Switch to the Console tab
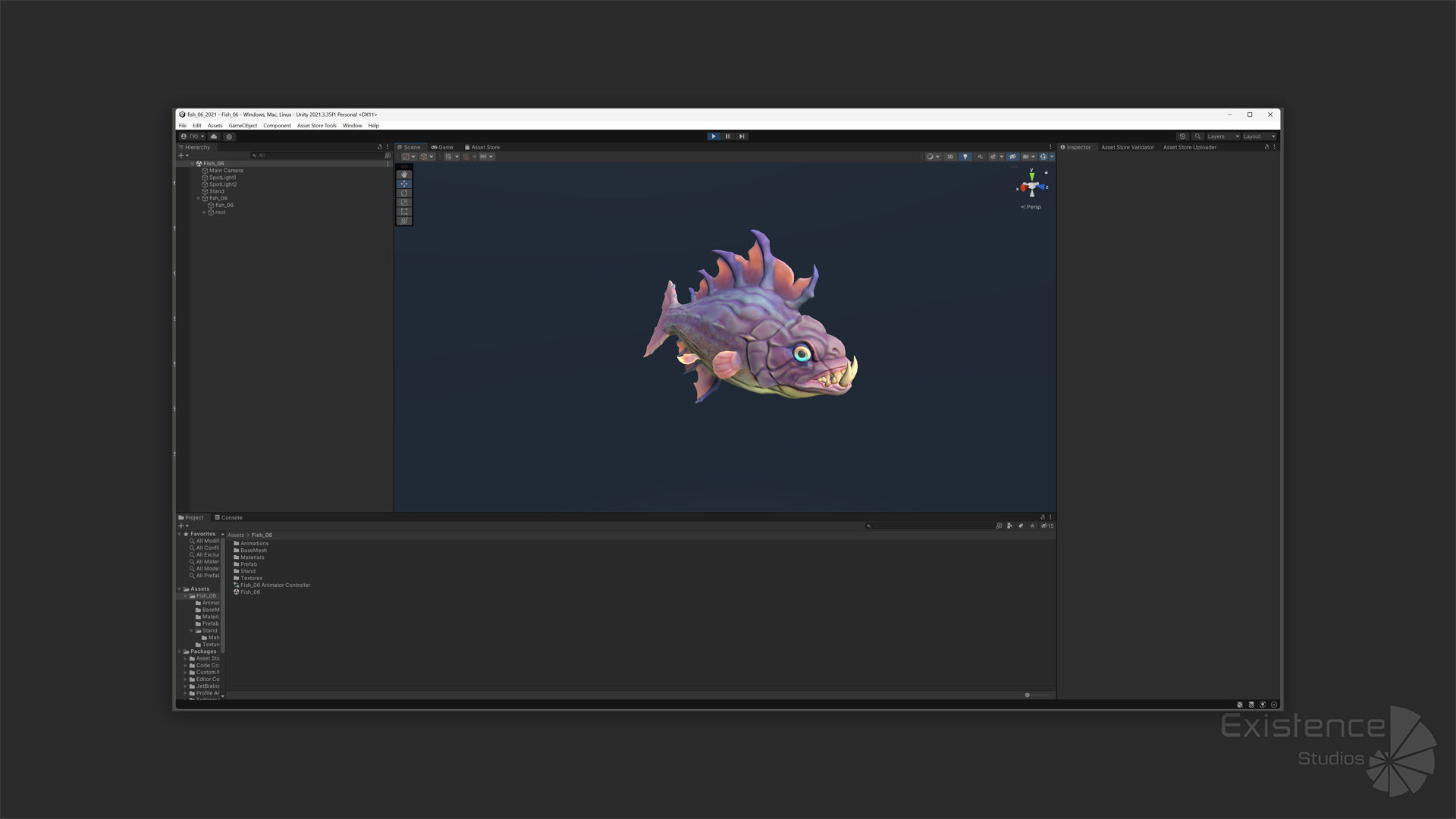The width and height of the screenshot is (1456, 819). coord(228,517)
